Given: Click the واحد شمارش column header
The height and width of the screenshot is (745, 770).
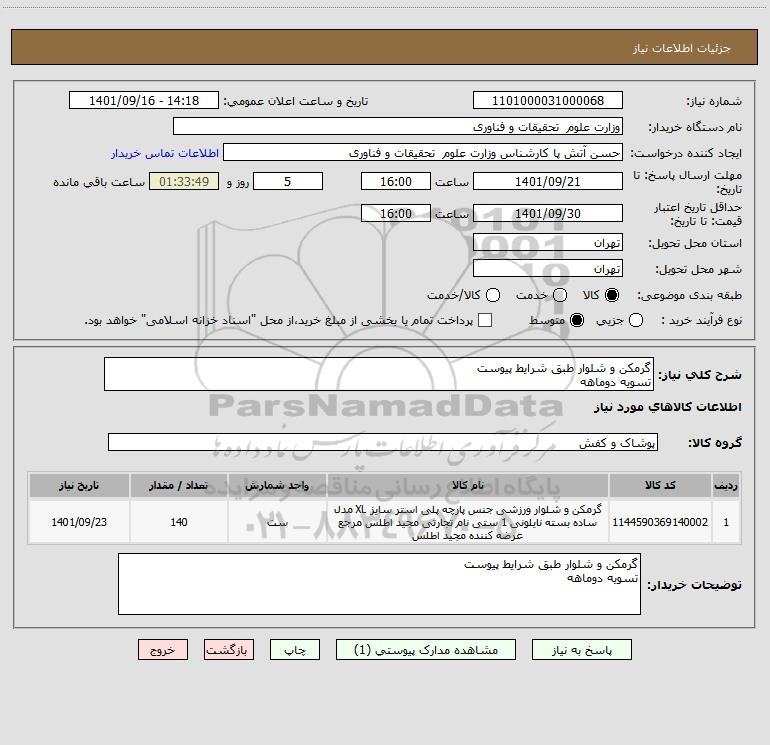Looking at the screenshot, I should (277, 485).
